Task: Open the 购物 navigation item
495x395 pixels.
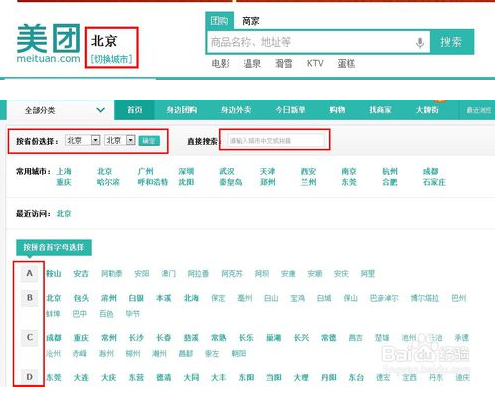Action: (x=337, y=110)
